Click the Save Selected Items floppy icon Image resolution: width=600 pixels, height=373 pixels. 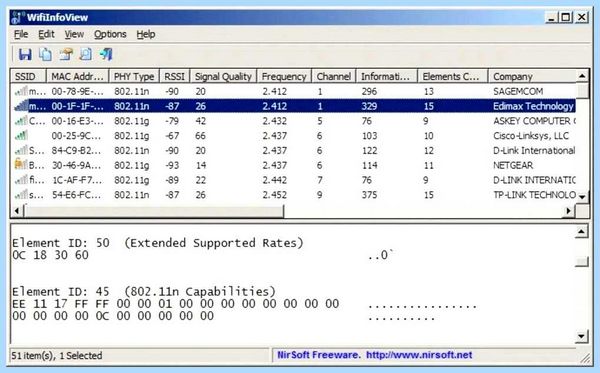pyautogui.click(x=25, y=54)
